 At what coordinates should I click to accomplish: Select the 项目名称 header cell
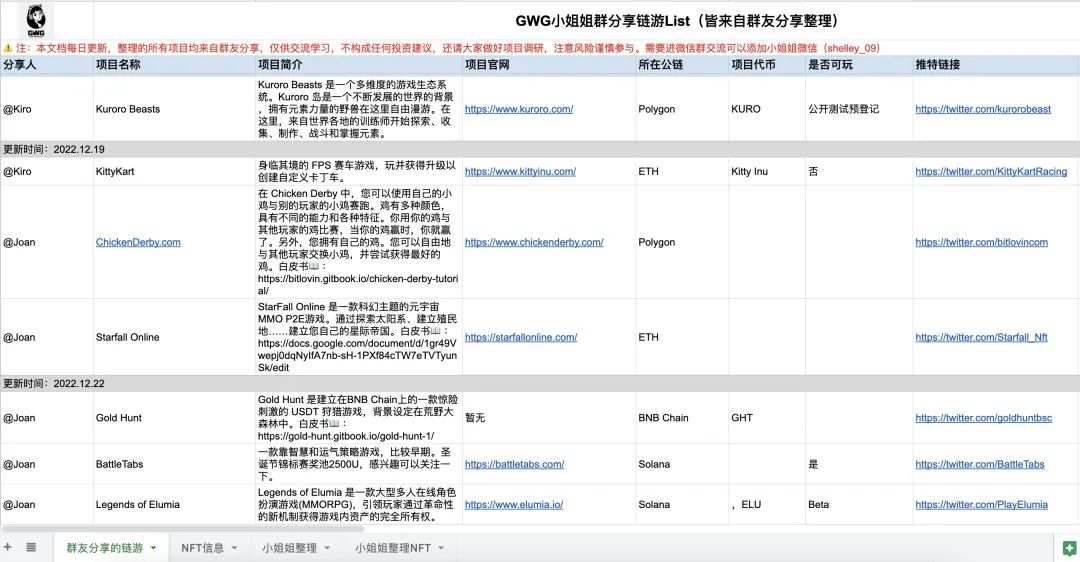point(174,65)
